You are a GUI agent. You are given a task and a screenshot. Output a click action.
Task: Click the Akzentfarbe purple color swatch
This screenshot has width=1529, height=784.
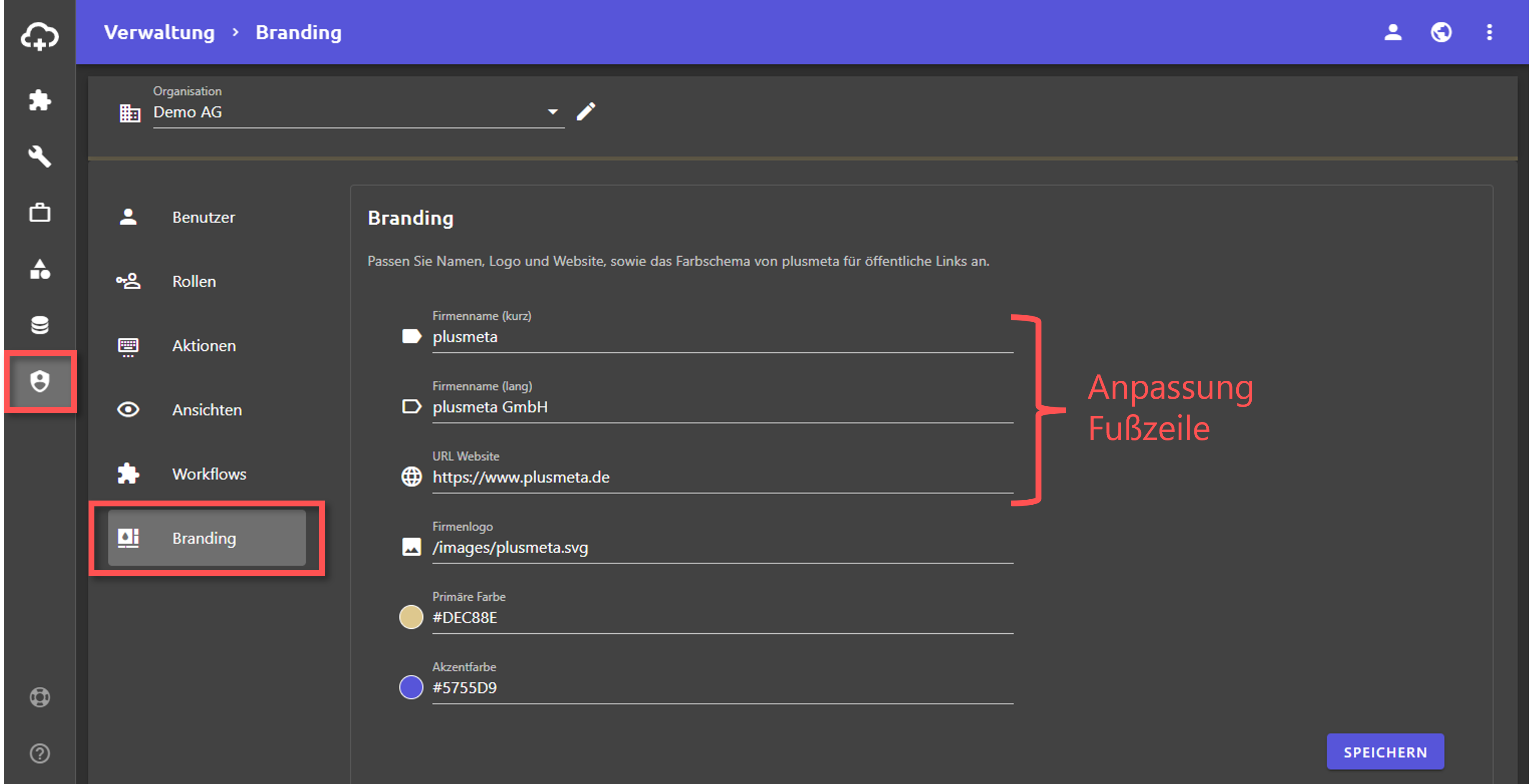[411, 687]
